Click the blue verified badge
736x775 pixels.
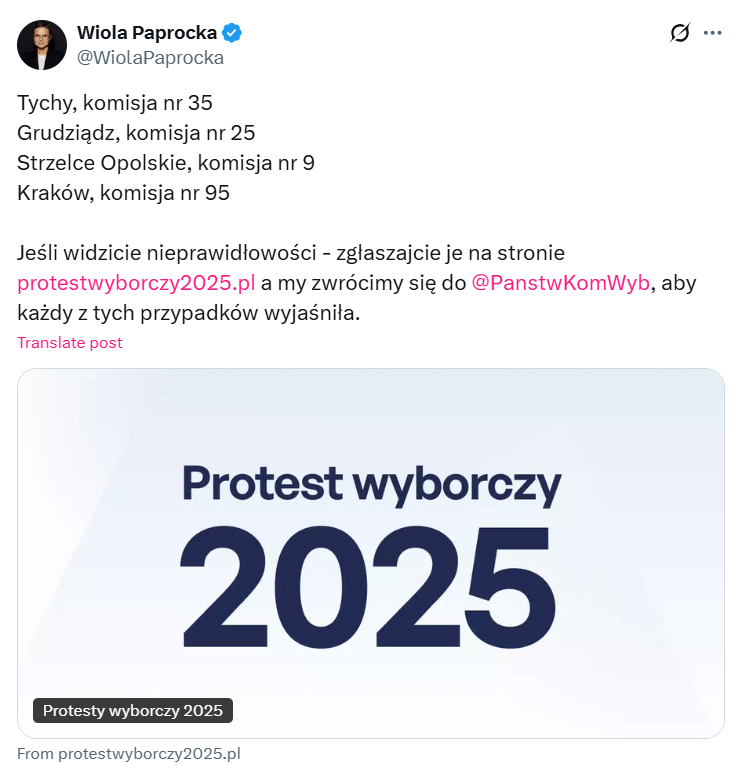coord(232,33)
